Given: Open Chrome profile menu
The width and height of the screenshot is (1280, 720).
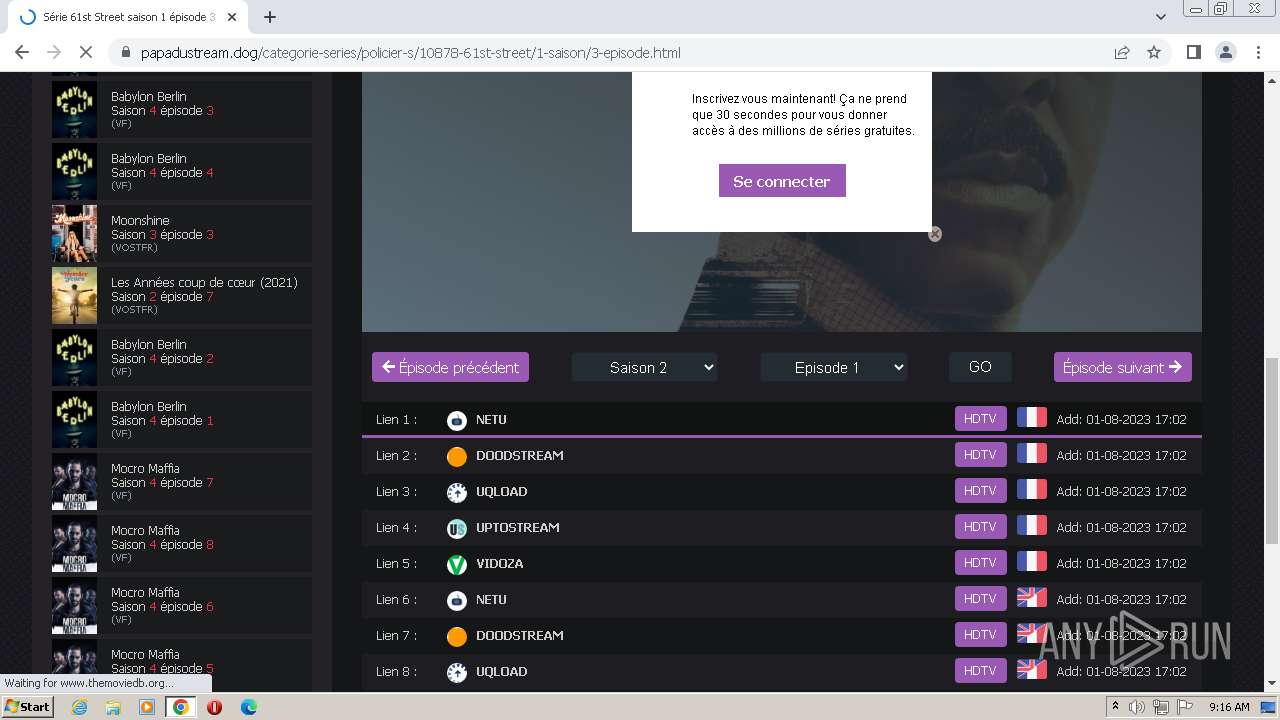Looking at the screenshot, I should [1226, 52].
